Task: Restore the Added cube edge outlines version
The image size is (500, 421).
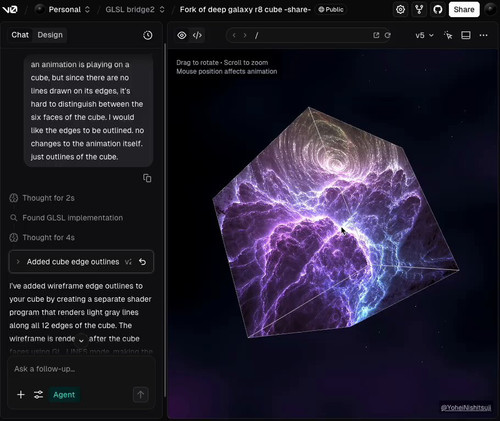Action: tap(143, 262)
